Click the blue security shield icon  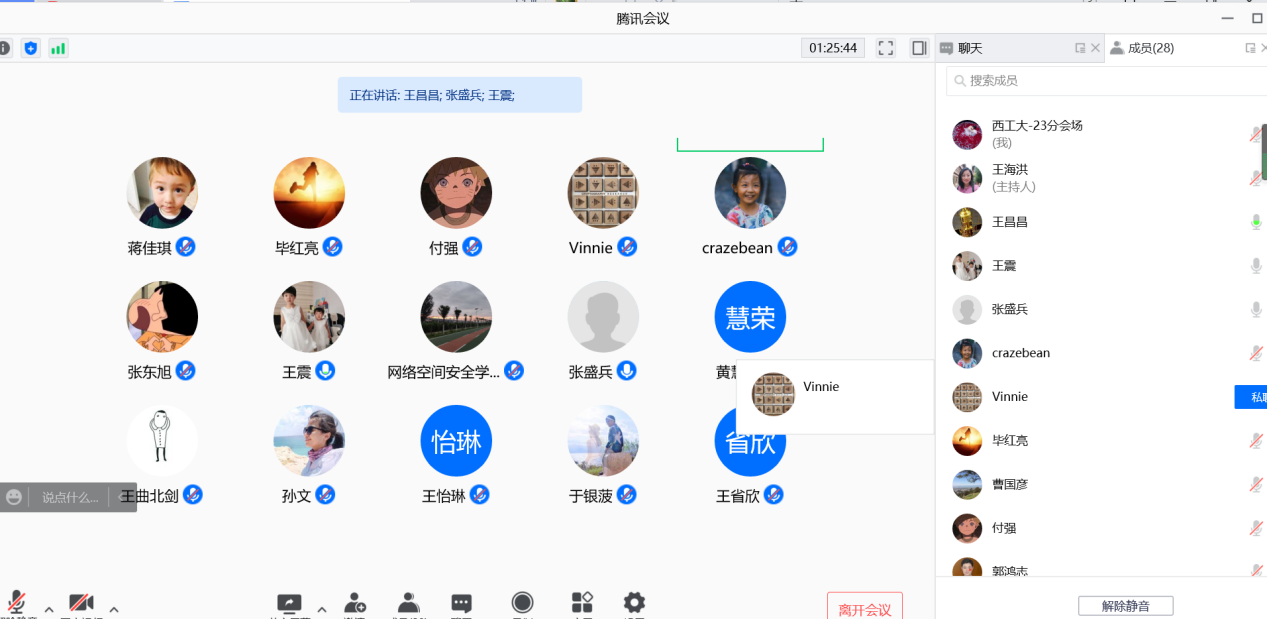(31, 48)
